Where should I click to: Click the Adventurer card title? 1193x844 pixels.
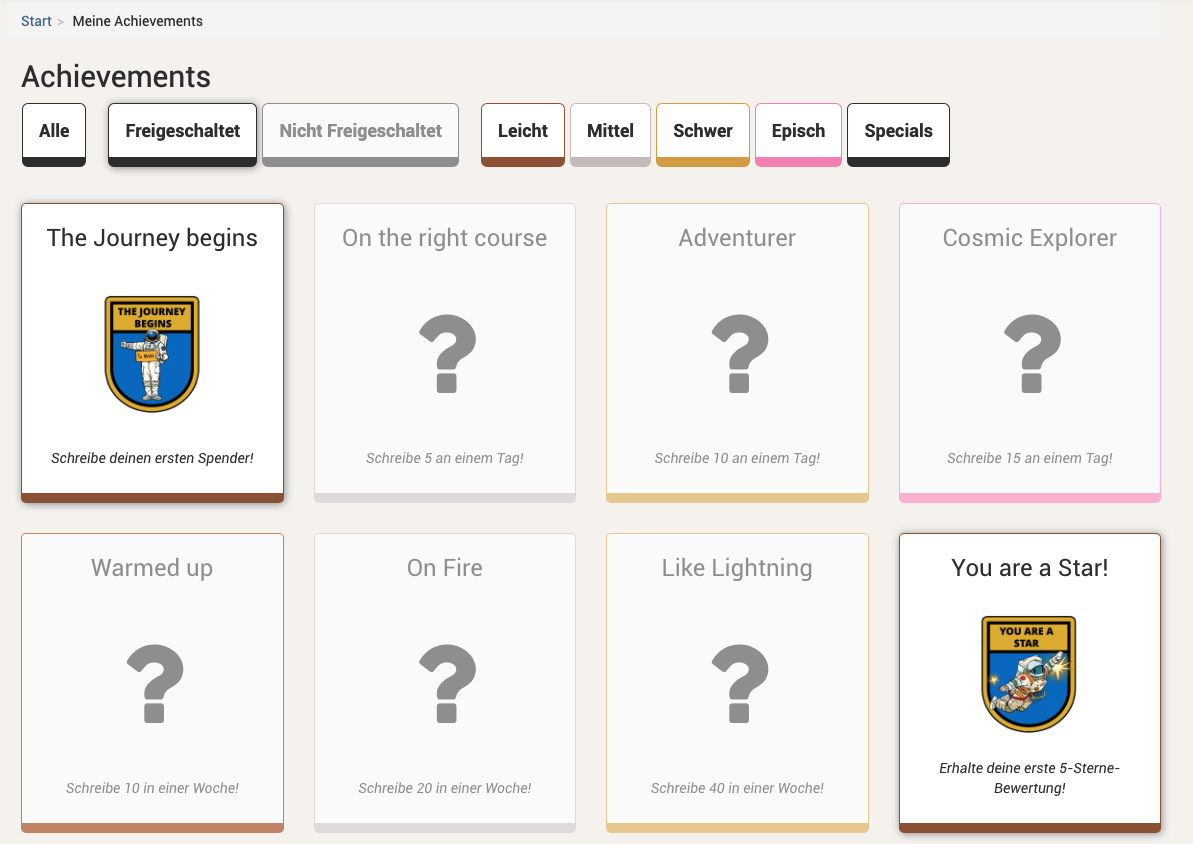tap(737, 237)
